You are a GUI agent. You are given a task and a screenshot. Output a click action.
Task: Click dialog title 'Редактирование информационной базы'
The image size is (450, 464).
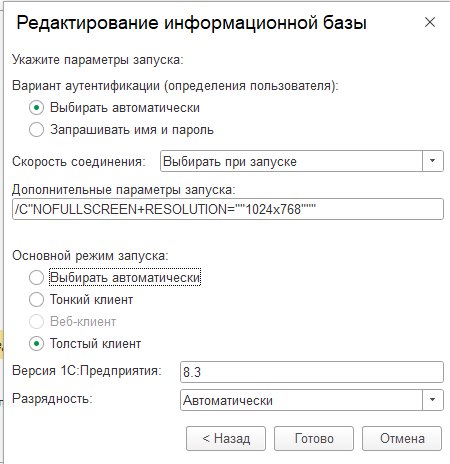[x=192, y=23]
